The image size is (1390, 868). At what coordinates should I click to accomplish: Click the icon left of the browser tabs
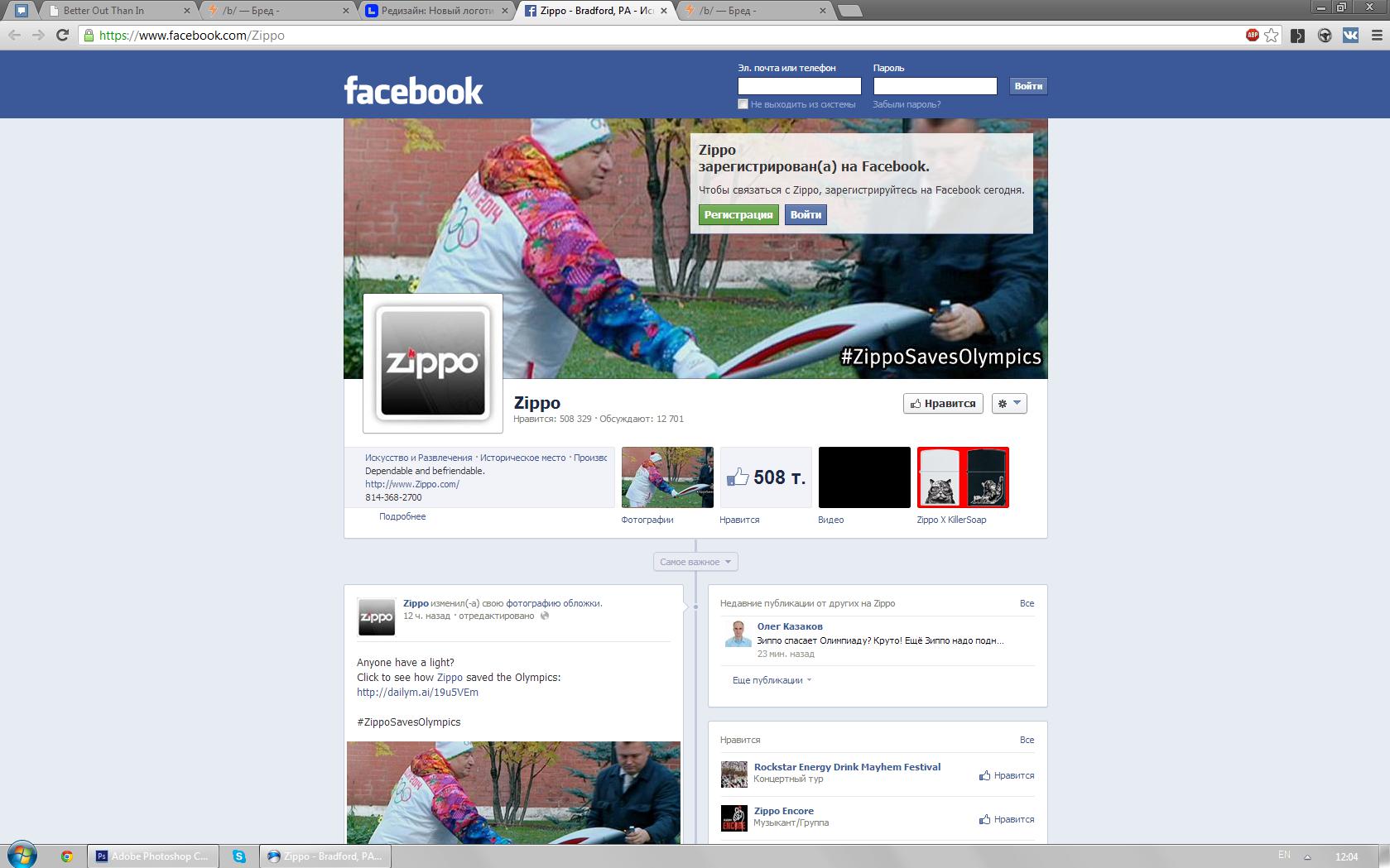22,10
